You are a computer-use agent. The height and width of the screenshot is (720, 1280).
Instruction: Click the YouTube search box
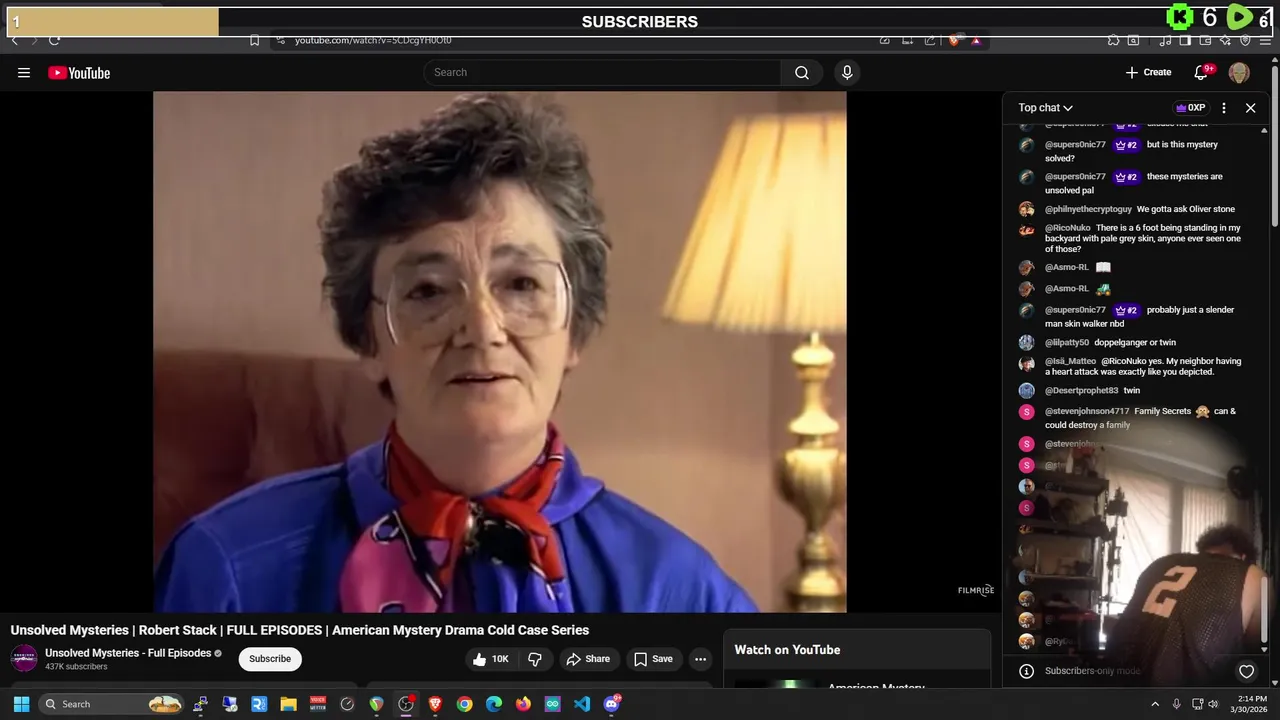click(602, 72)
